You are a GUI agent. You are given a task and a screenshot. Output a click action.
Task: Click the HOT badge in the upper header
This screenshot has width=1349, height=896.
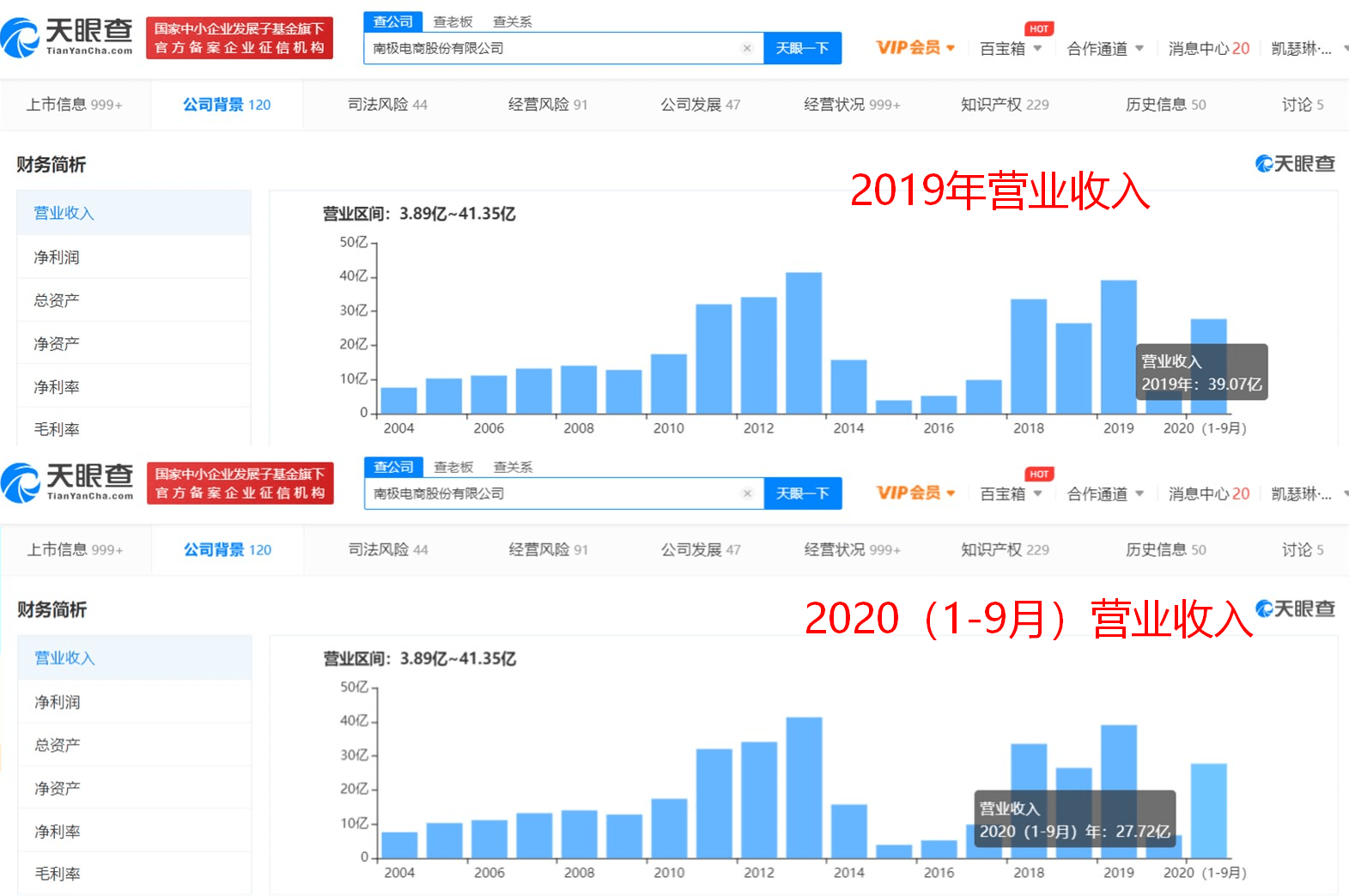tap(1039, 29)
